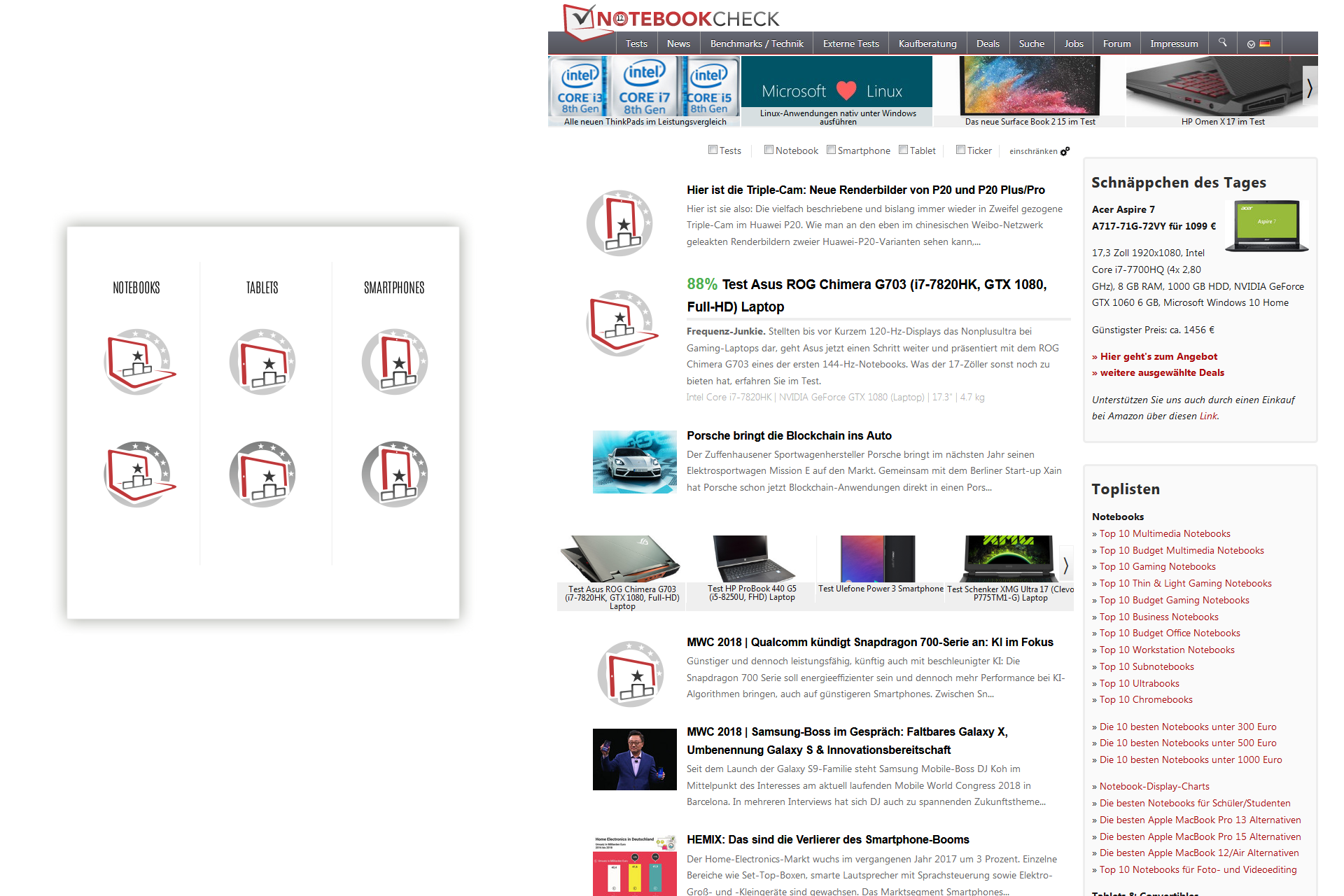
Task: Open the News menu
Action: click(x=678, y=43)
